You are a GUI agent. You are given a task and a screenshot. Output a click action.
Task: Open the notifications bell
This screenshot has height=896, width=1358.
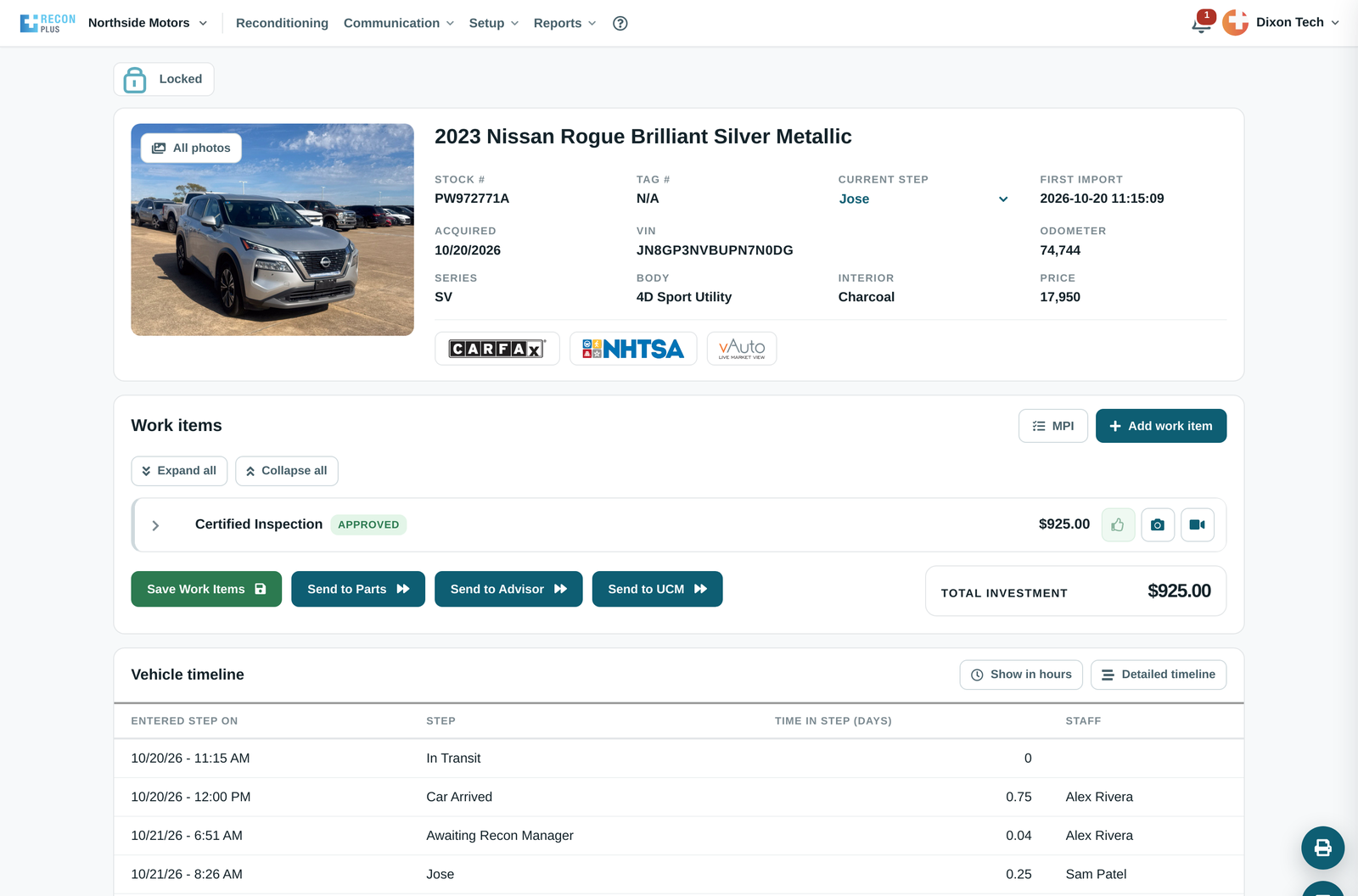click(1201, 24)
